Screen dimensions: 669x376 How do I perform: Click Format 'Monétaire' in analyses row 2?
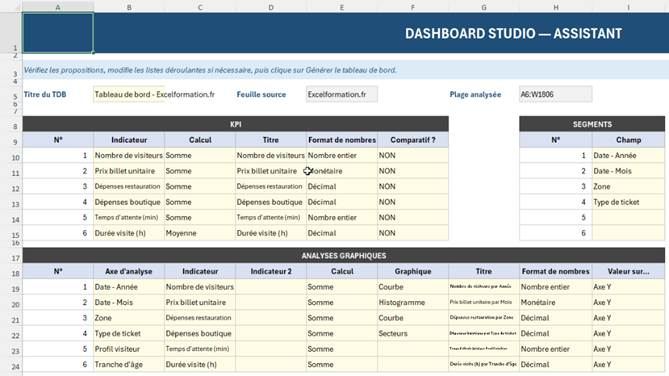click(x=556, y=302)
